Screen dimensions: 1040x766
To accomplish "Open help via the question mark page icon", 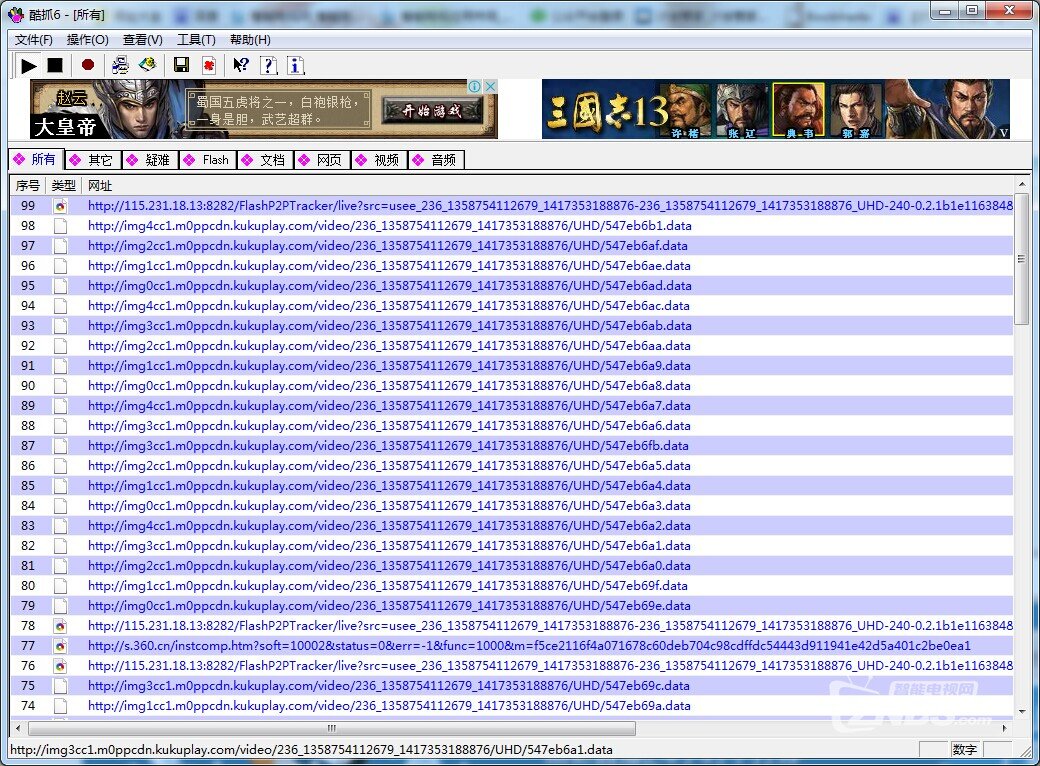I will pyautogui.click(x=269, y=65).
